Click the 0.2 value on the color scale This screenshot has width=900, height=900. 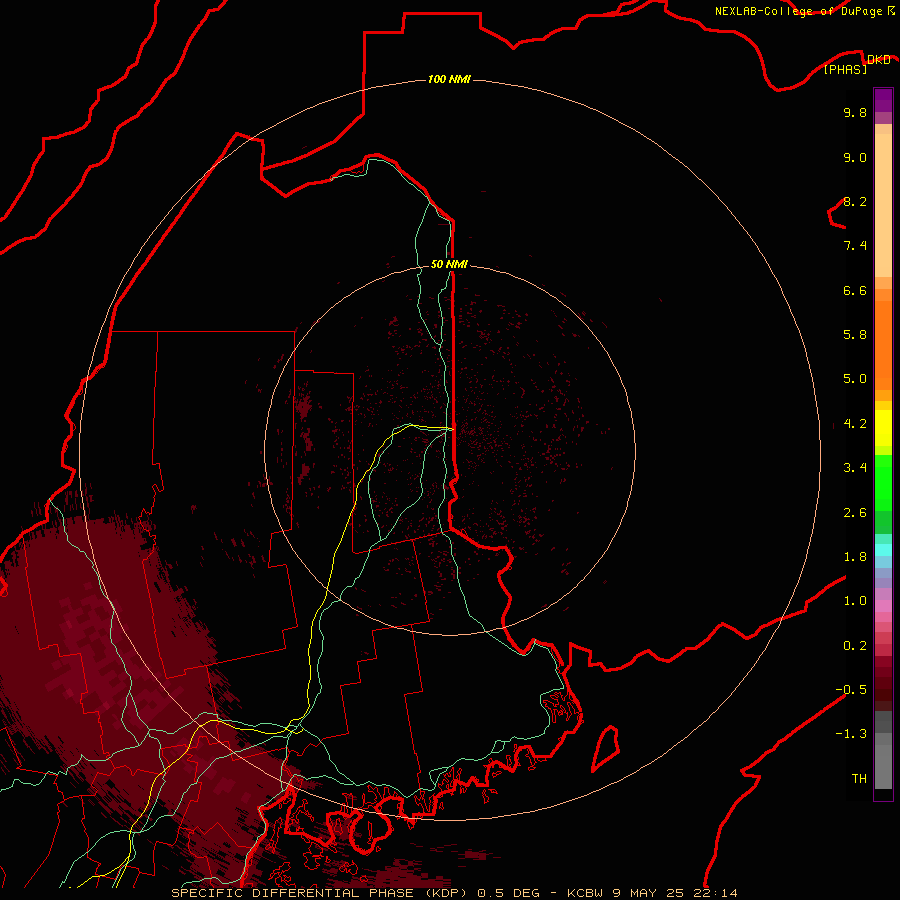[x=855, y=645]
